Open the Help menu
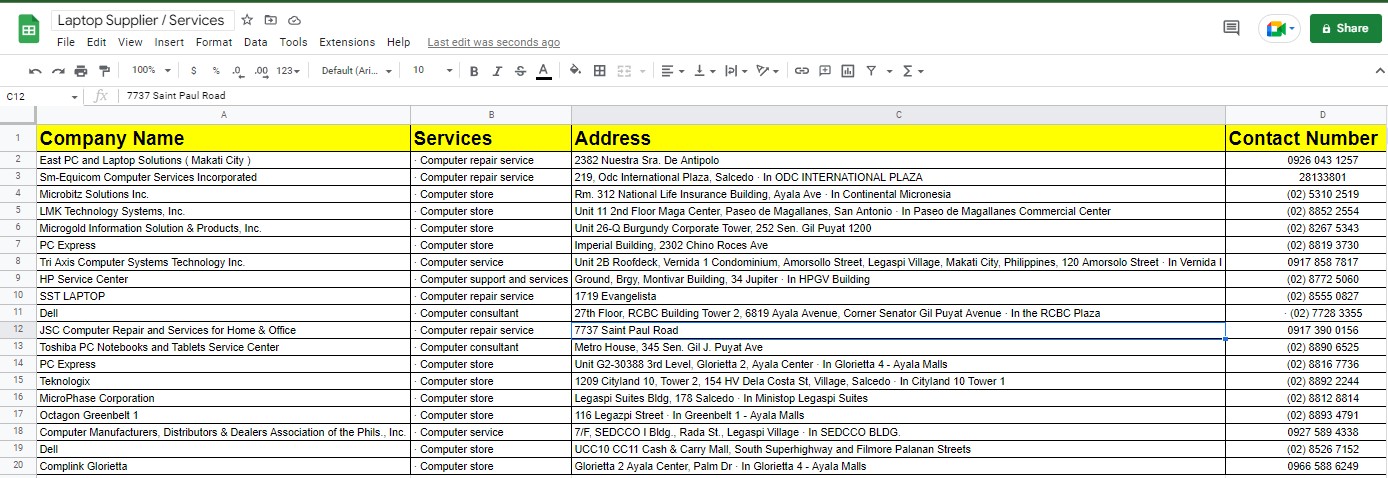 (x=398, y=42)
